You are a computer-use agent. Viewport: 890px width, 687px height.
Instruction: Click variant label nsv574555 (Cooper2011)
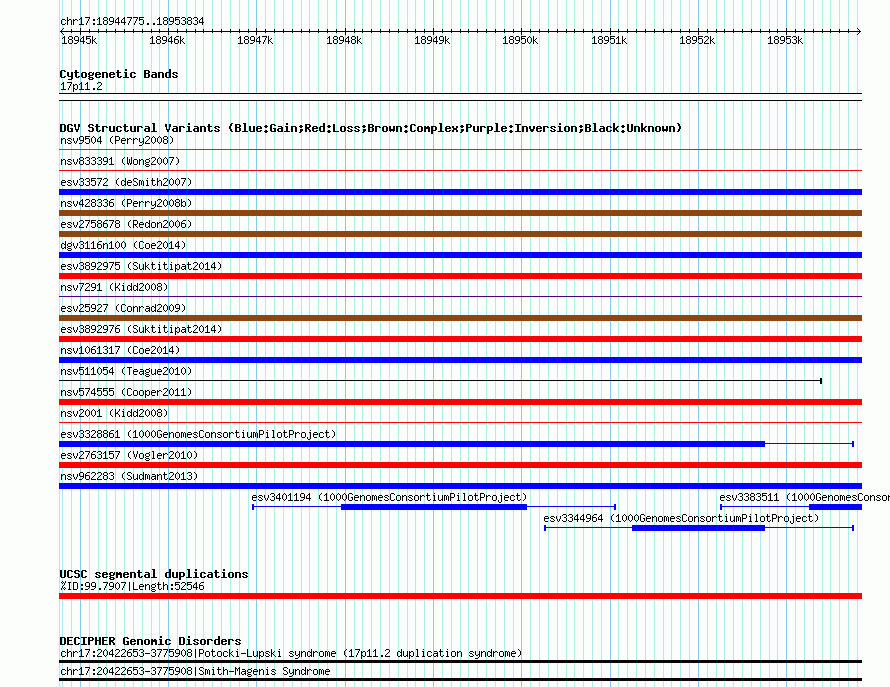[126, 392]
